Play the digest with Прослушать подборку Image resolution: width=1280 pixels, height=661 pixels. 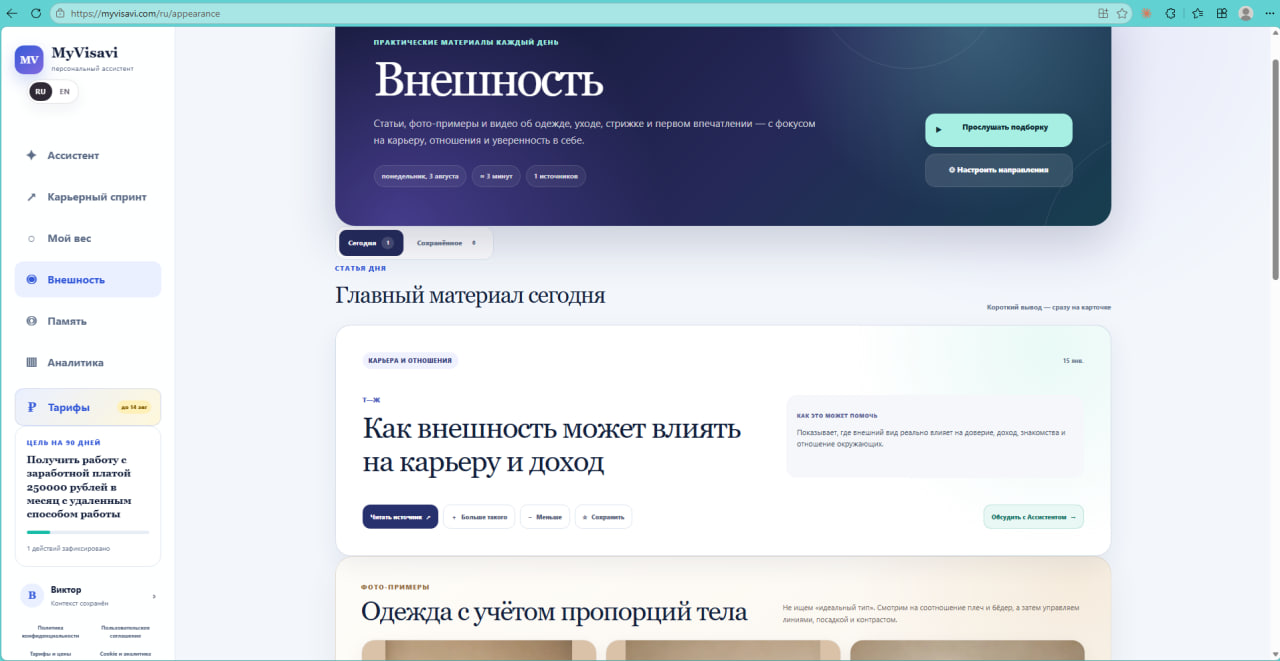click(999, 130)
